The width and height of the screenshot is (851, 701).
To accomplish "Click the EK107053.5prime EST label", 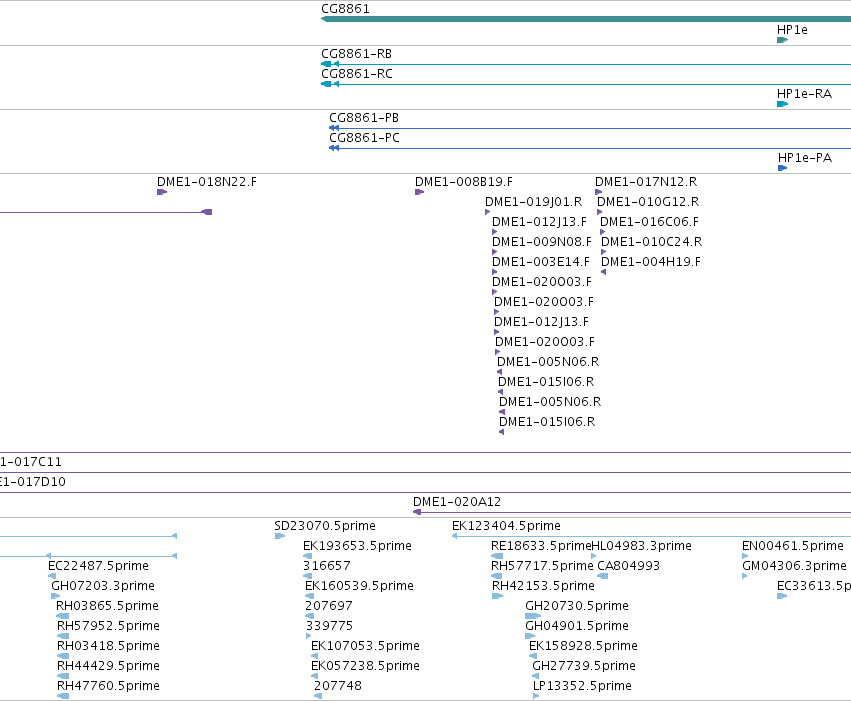I will pos(365,646).
